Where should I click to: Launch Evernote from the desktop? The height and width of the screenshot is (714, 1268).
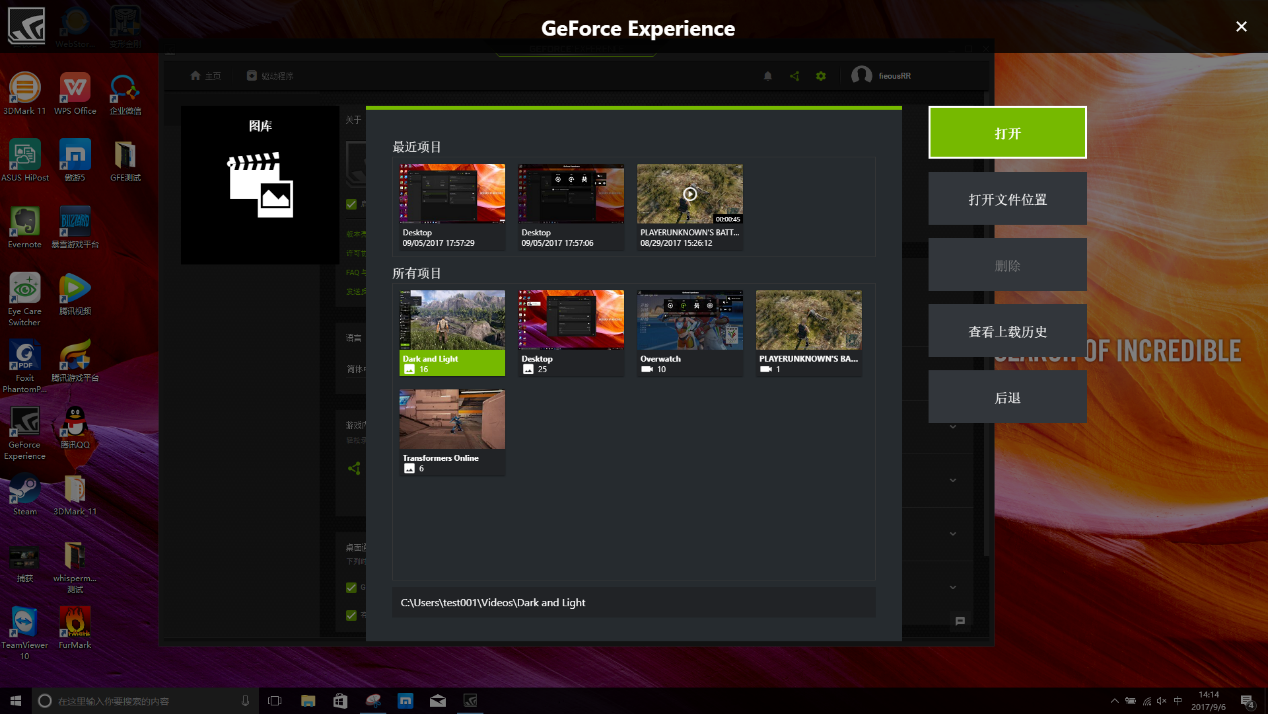tap(24, 227)
